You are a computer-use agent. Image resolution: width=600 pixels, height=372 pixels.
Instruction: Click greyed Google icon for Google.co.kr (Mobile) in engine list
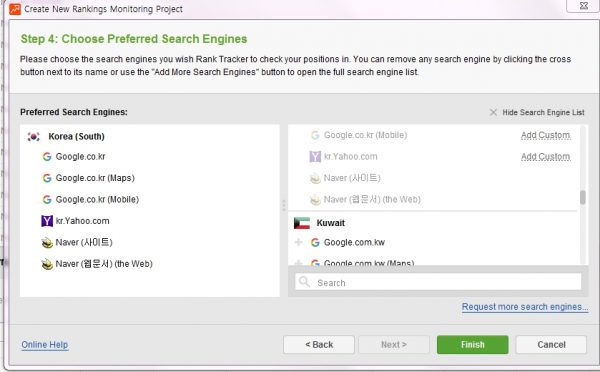[x=315, y=135]
